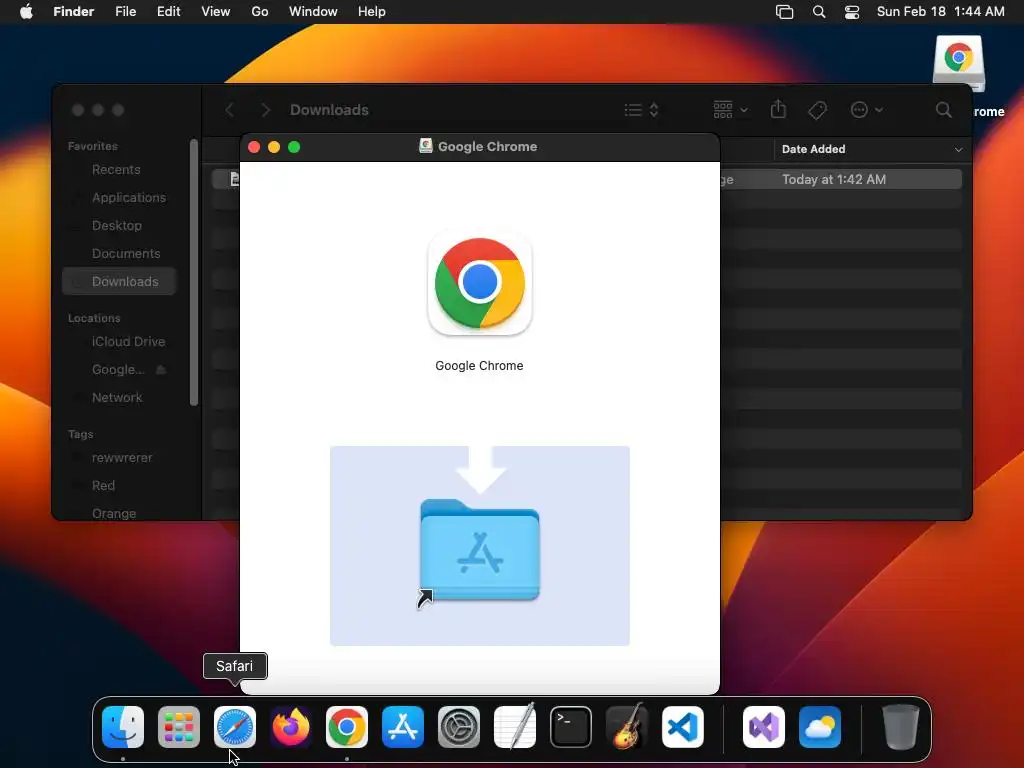
Task: Click the mounted Google Chrome disk on desktop
Action: point(959,63)
